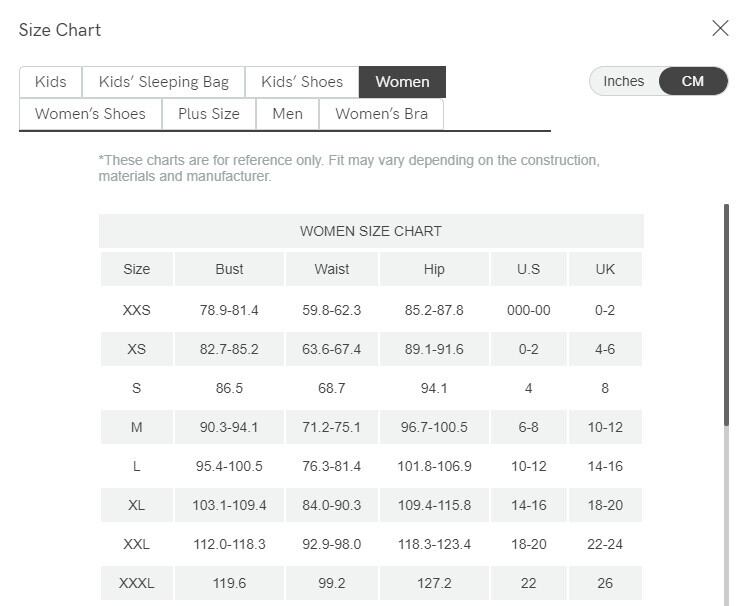The image size is (747, 606).
Task: Show the Women's Bra size chart
Action: [381, 114]
